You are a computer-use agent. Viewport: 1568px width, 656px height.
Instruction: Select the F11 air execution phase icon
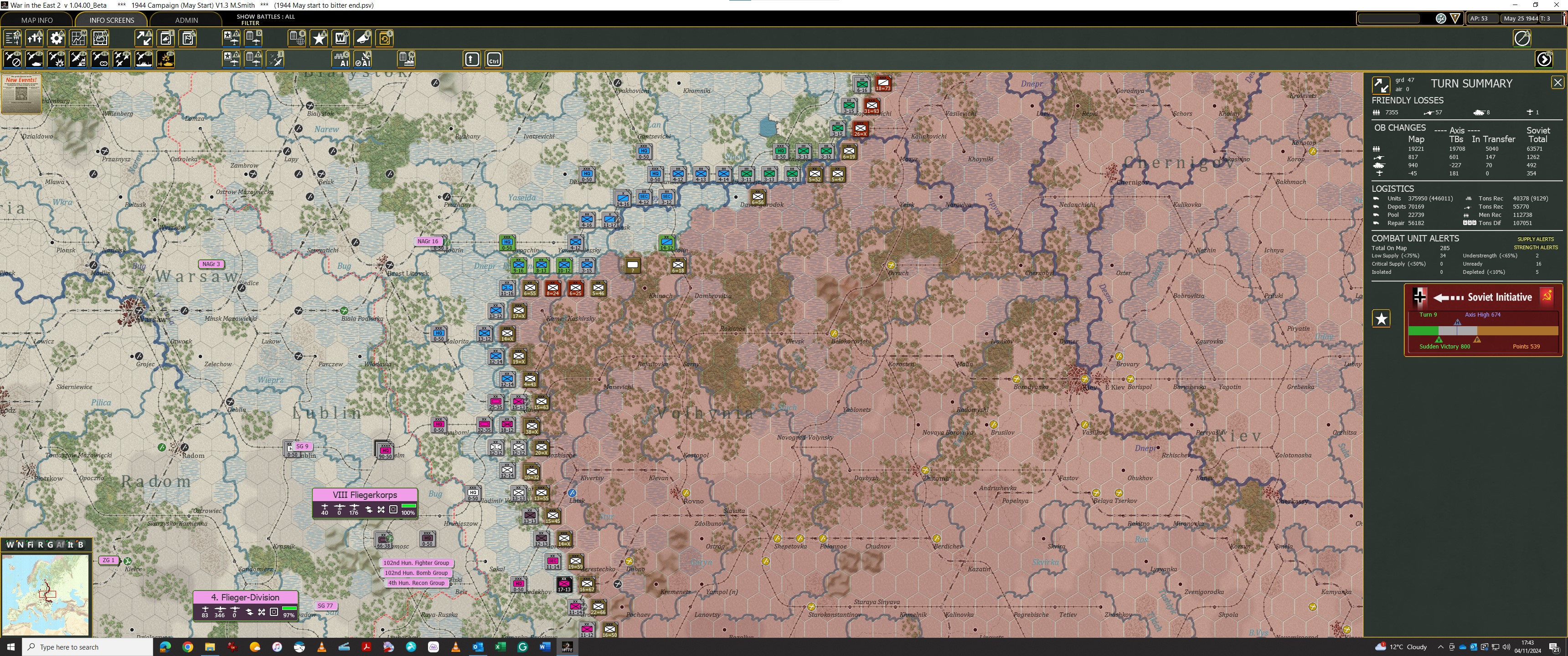[165, 59]
